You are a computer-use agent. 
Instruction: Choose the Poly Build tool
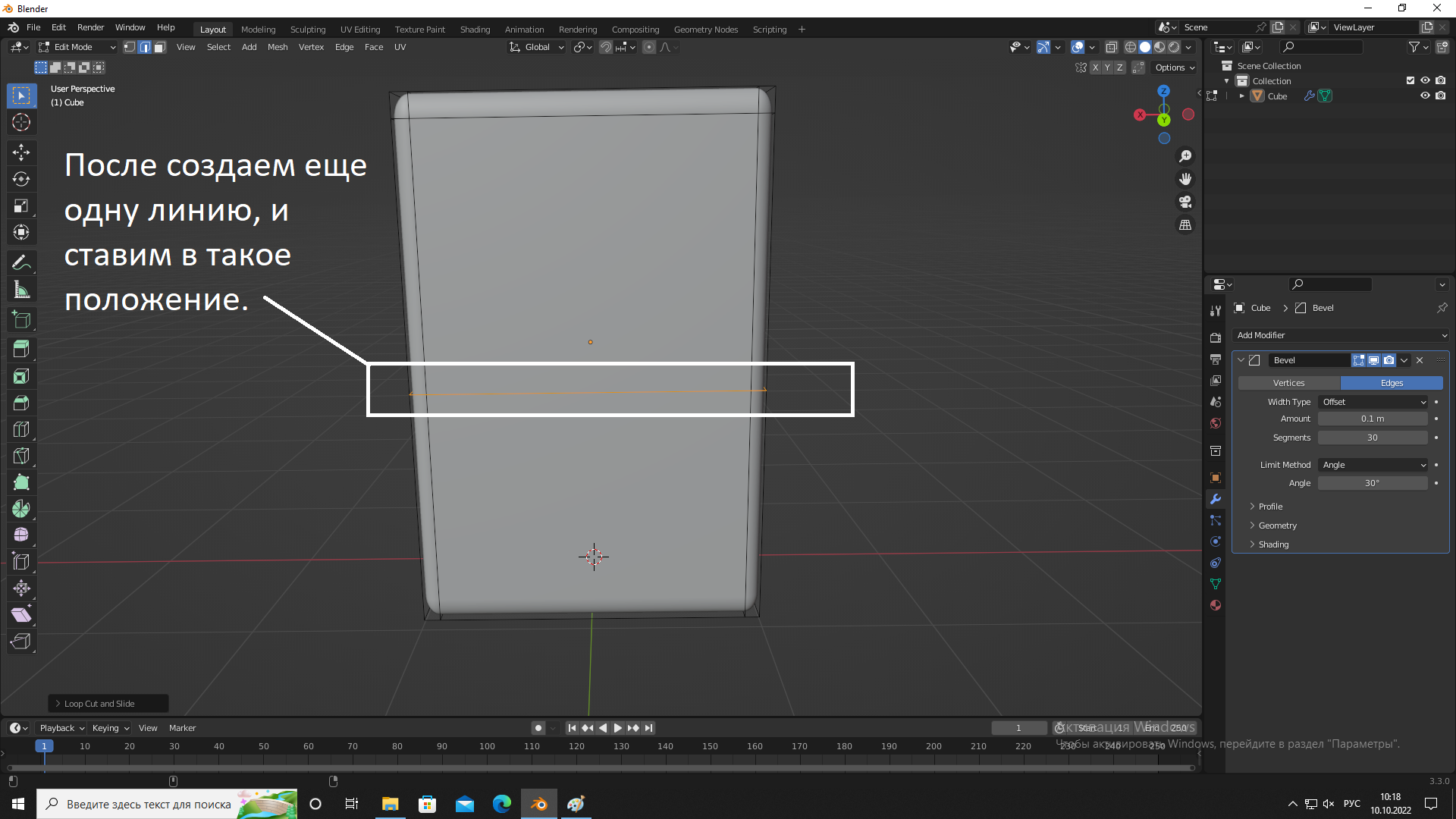21,482
